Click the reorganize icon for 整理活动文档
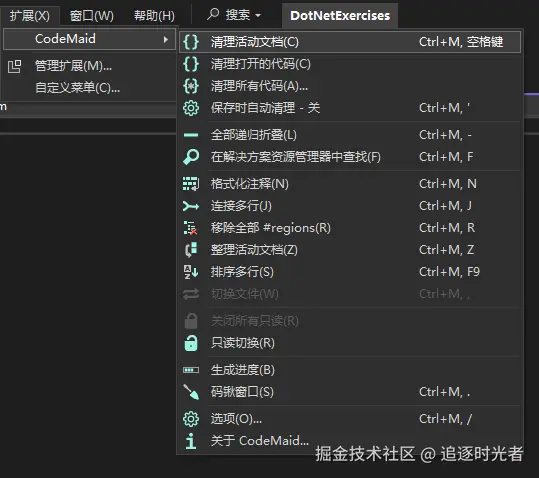The image size is (539, 478). pyautogui.click(x=191, y=250)
